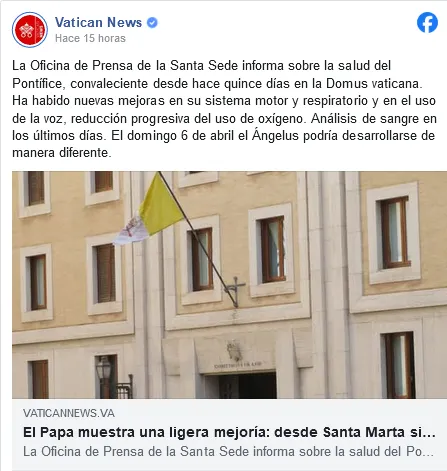The width and height of the screenshot is (447, 471).
Task: Click the flagpole holding the Vatican flag
Action: click(x=197, y=237)
